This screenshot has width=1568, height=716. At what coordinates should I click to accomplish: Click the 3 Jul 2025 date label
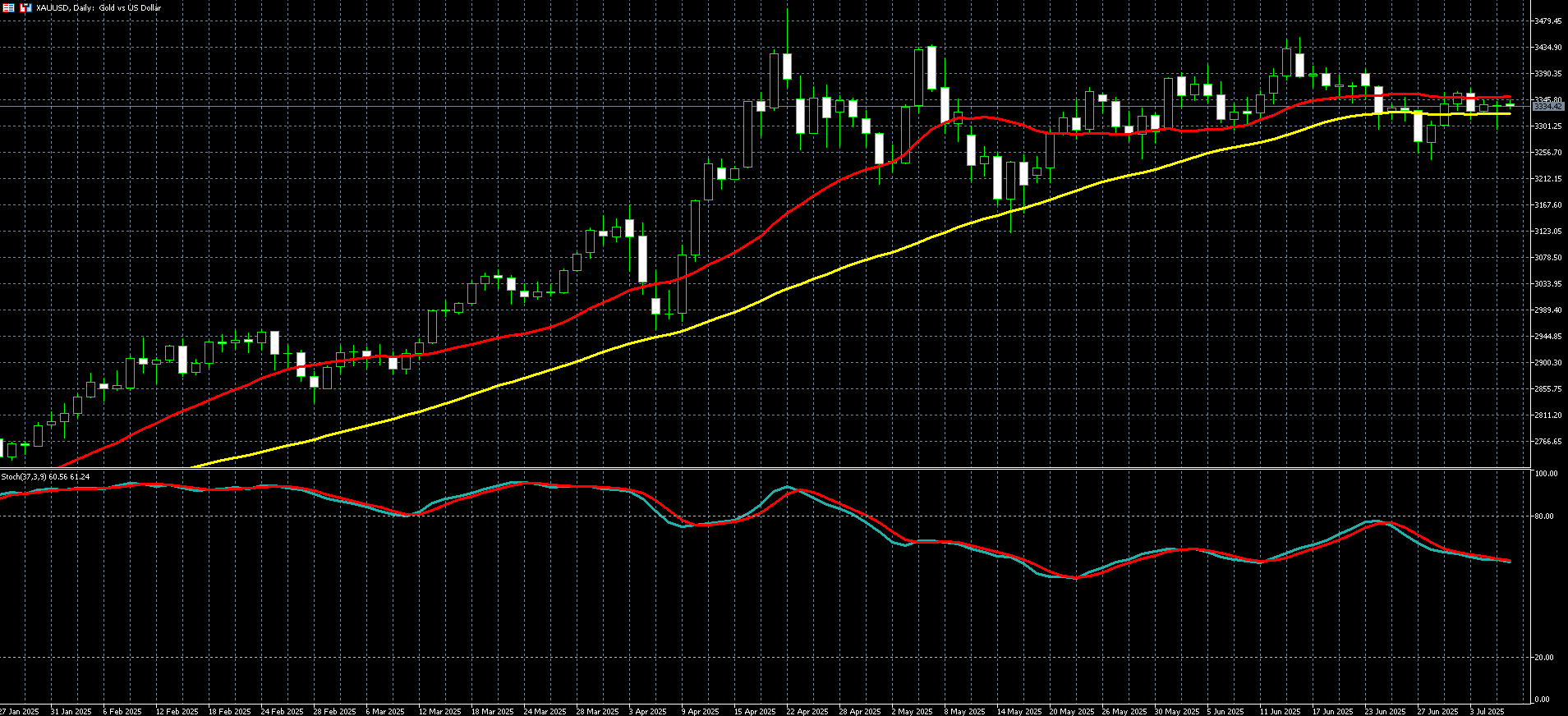[1487, 711]
